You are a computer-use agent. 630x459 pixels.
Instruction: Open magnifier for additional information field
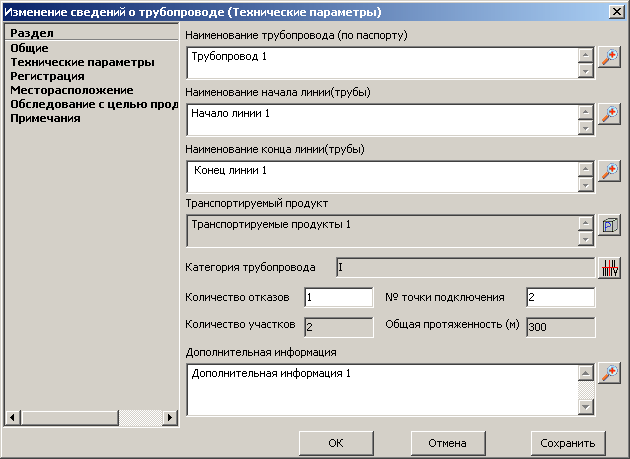[x=609, y=373]
